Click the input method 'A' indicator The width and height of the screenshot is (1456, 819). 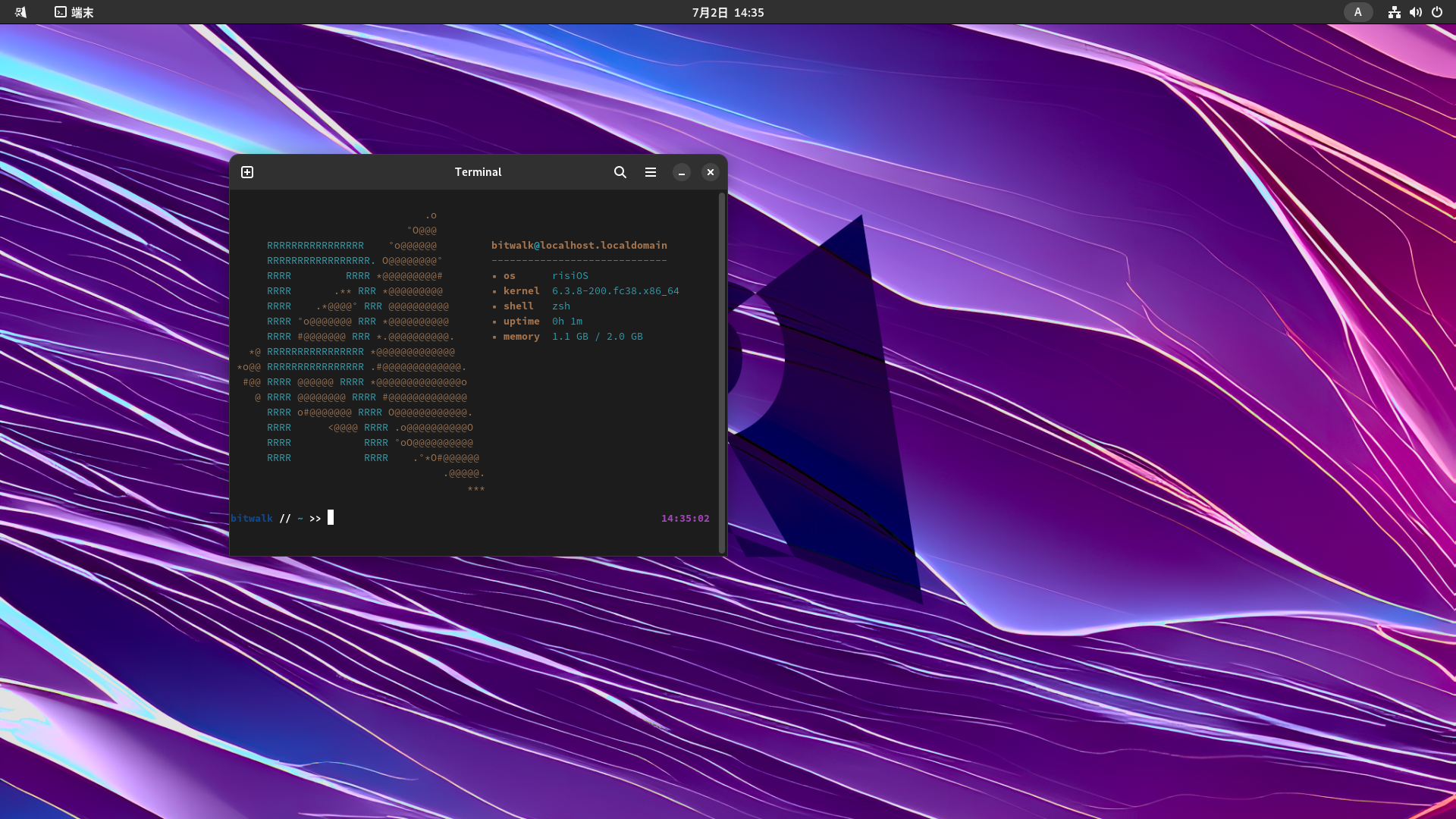(1357, 12)
